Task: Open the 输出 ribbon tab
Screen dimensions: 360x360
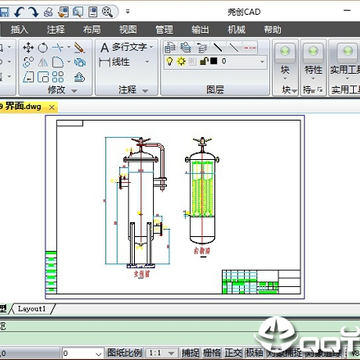Action: tap(200, 30)
